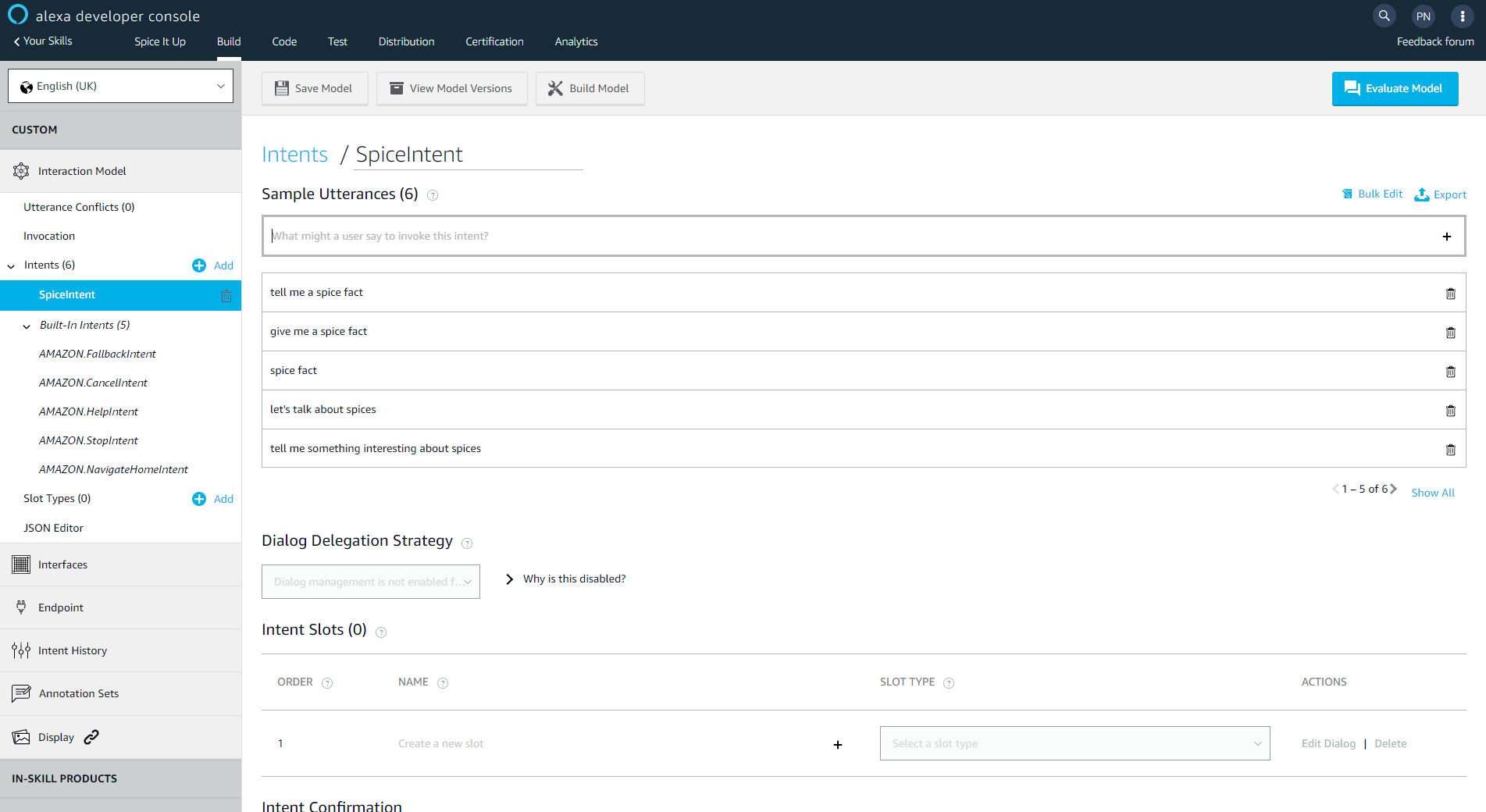
Task: Open the Endpoint section
Action: (x=121, y=607)
